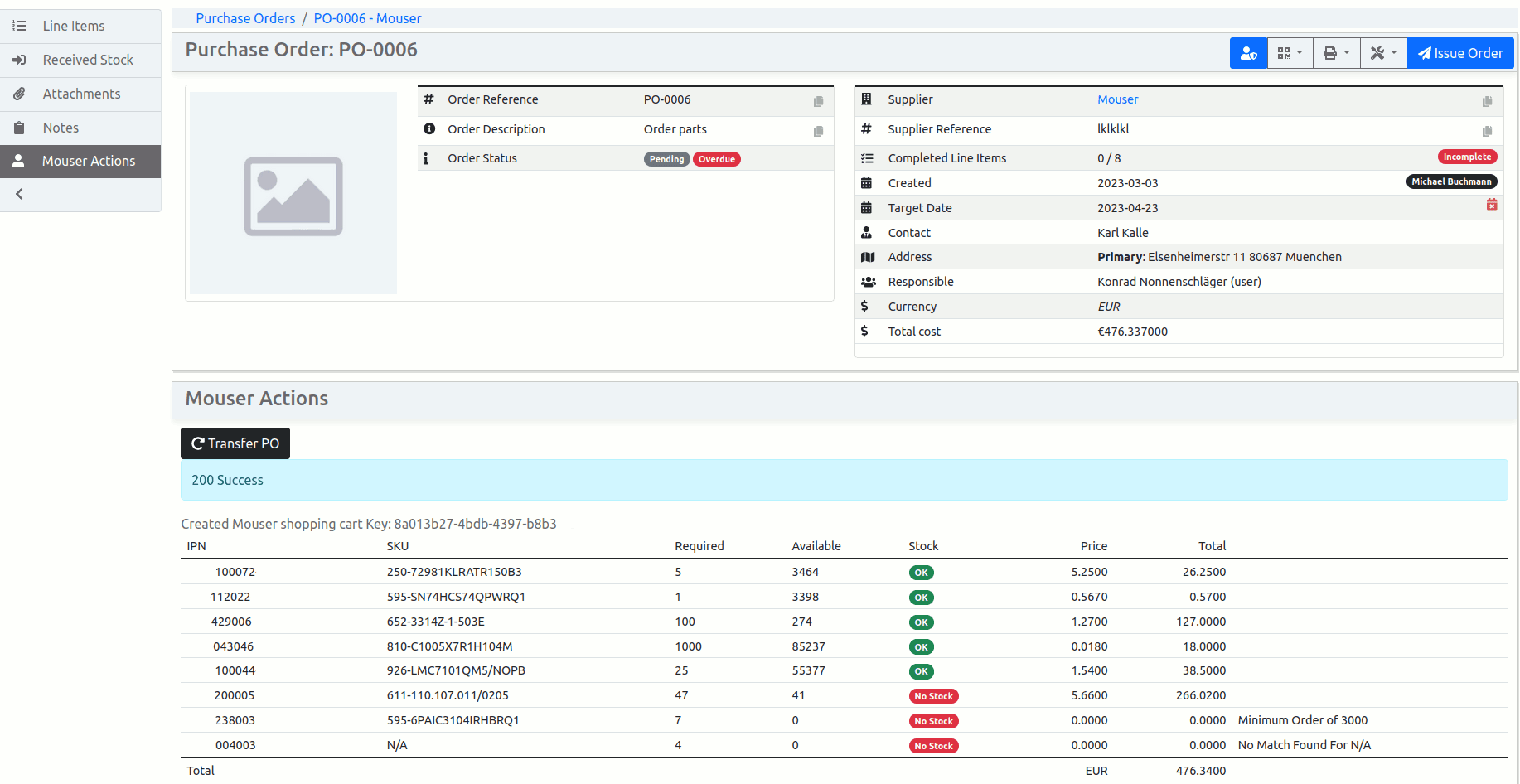Click the Total cost dollar icon
The width and height of the screenshot is (1520, 784).
point(864,332)
